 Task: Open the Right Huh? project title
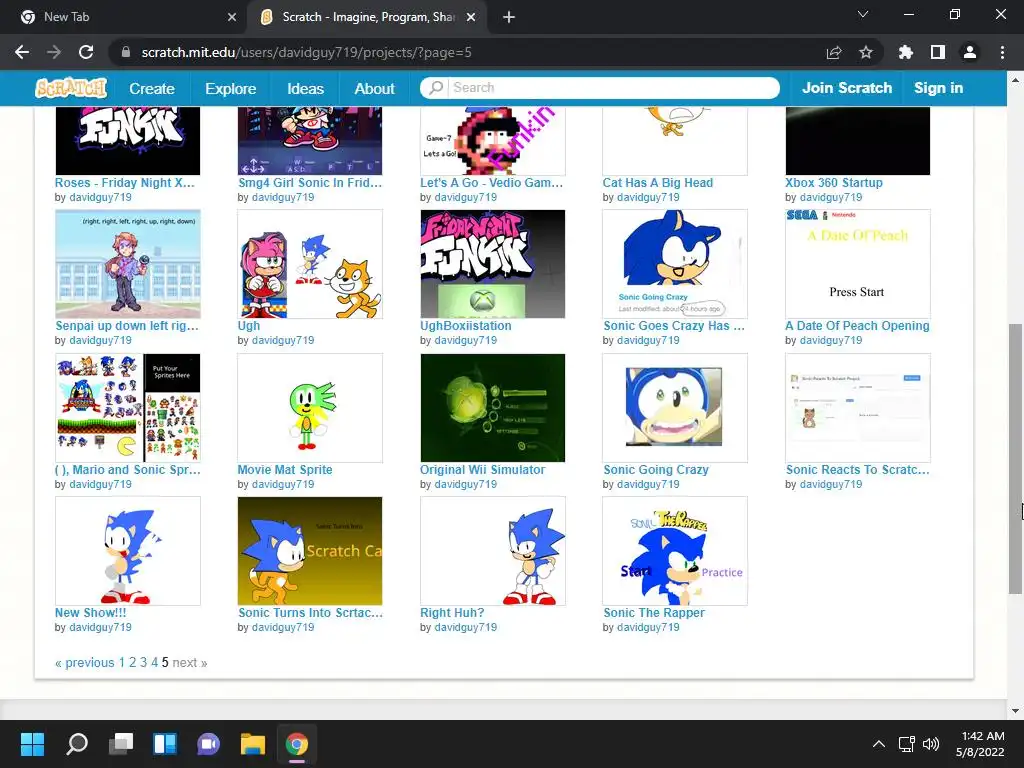pyautogui.click(x=452, y=613)
